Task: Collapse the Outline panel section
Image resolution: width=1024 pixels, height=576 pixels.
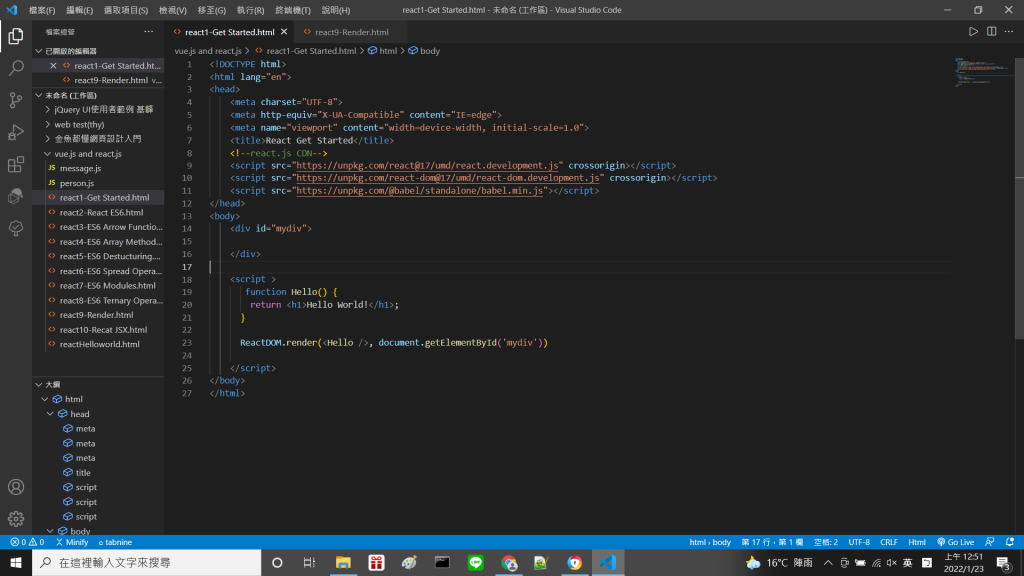Action: point(39,385)
